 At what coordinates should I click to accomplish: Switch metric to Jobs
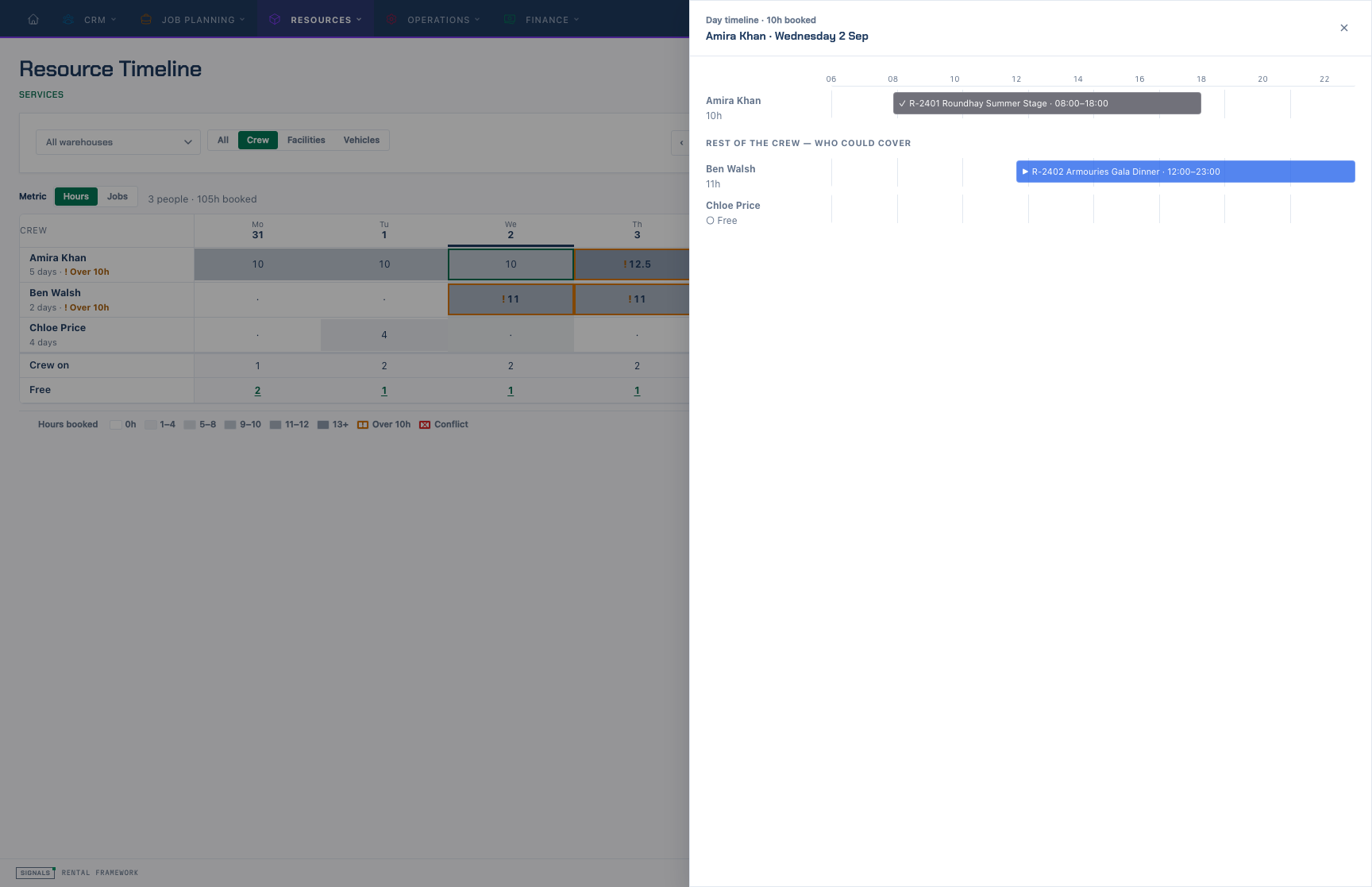pyautogui.click(x=118, y=196)
